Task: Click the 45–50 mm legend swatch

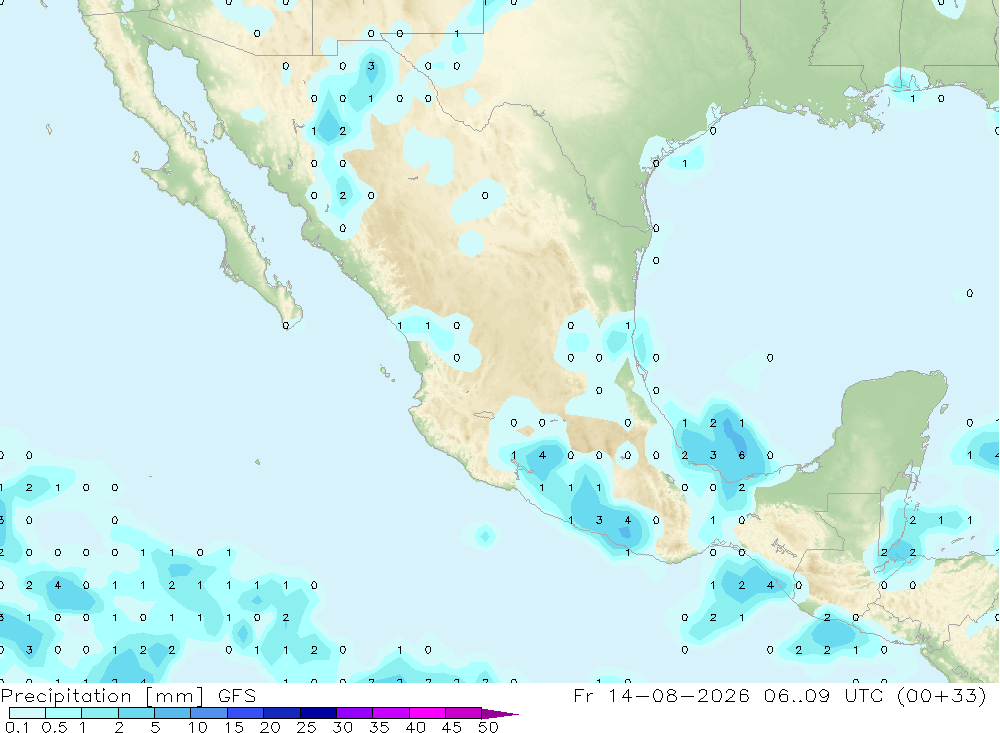Action: point(464,713)
